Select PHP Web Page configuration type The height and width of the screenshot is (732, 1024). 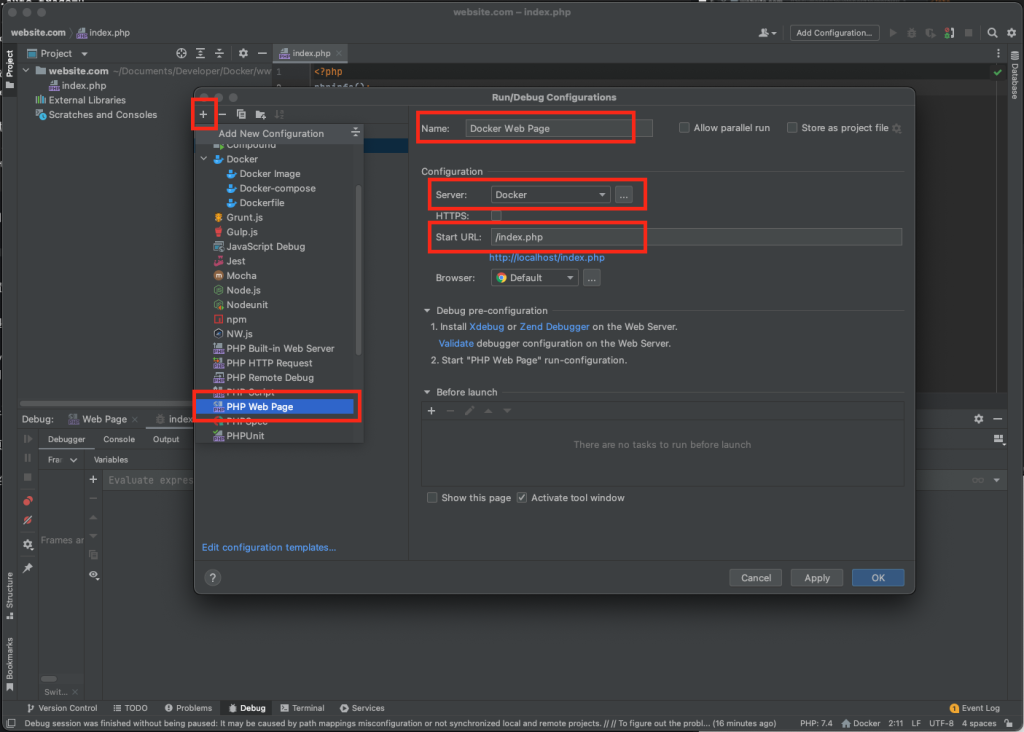(276, 407)
